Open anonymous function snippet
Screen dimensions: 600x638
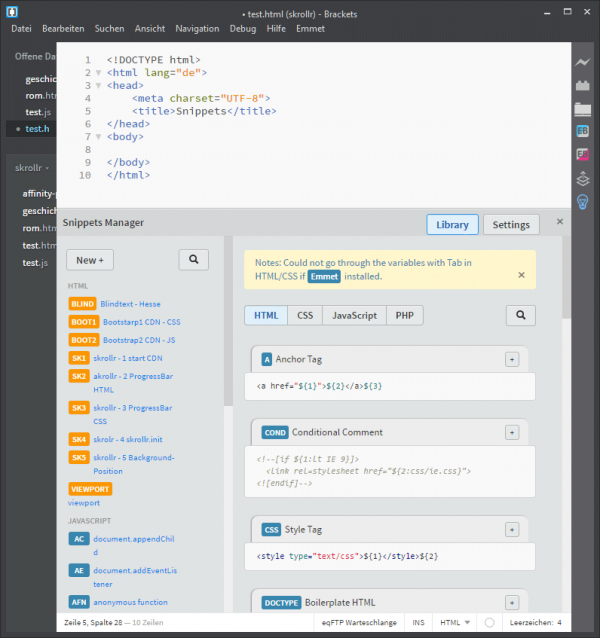click(131, 602)
